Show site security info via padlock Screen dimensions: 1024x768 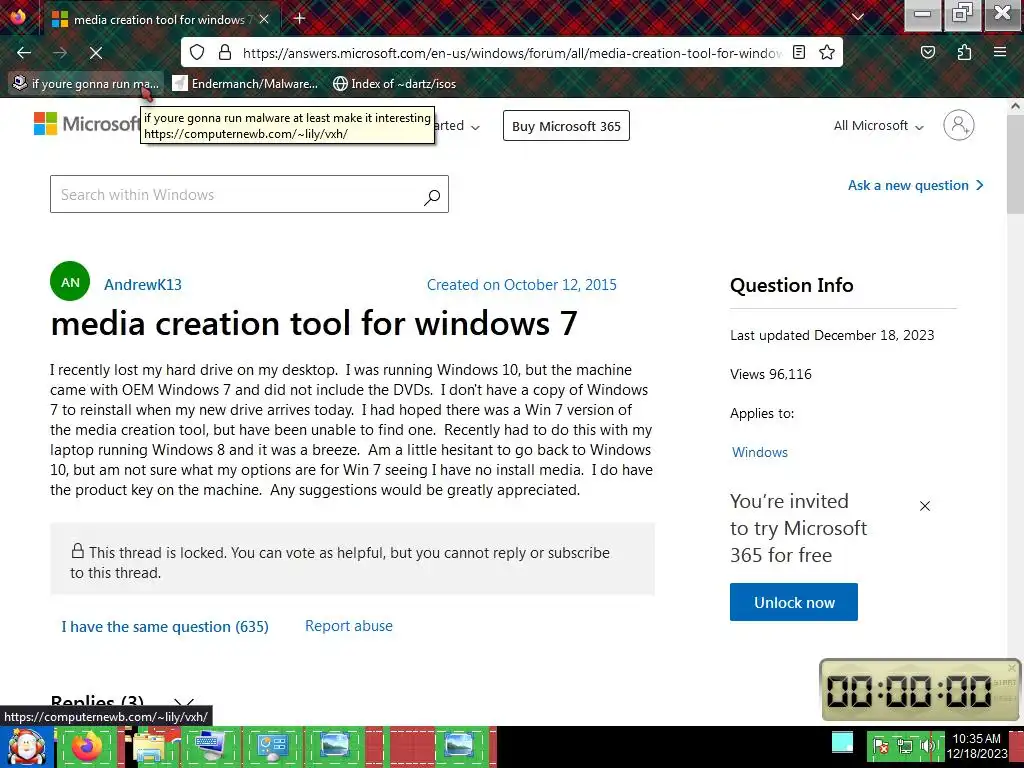[225, 52]
